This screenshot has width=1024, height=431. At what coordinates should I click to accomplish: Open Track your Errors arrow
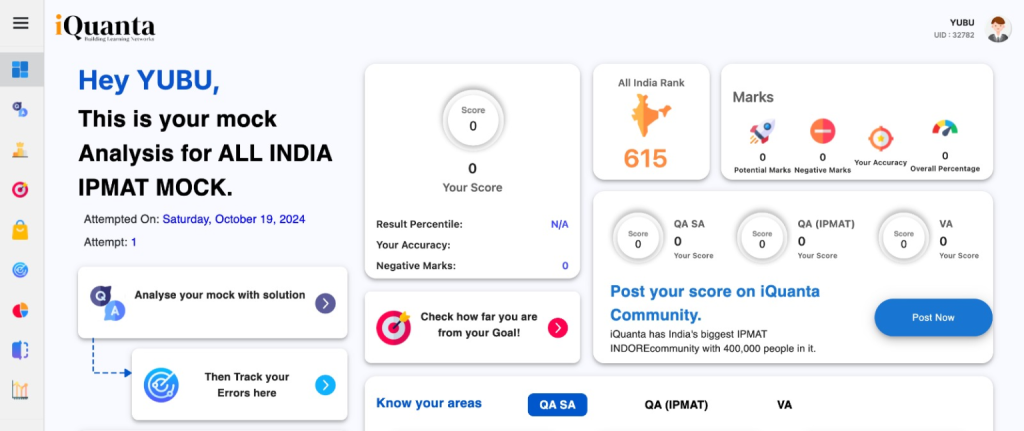(325, 385)
